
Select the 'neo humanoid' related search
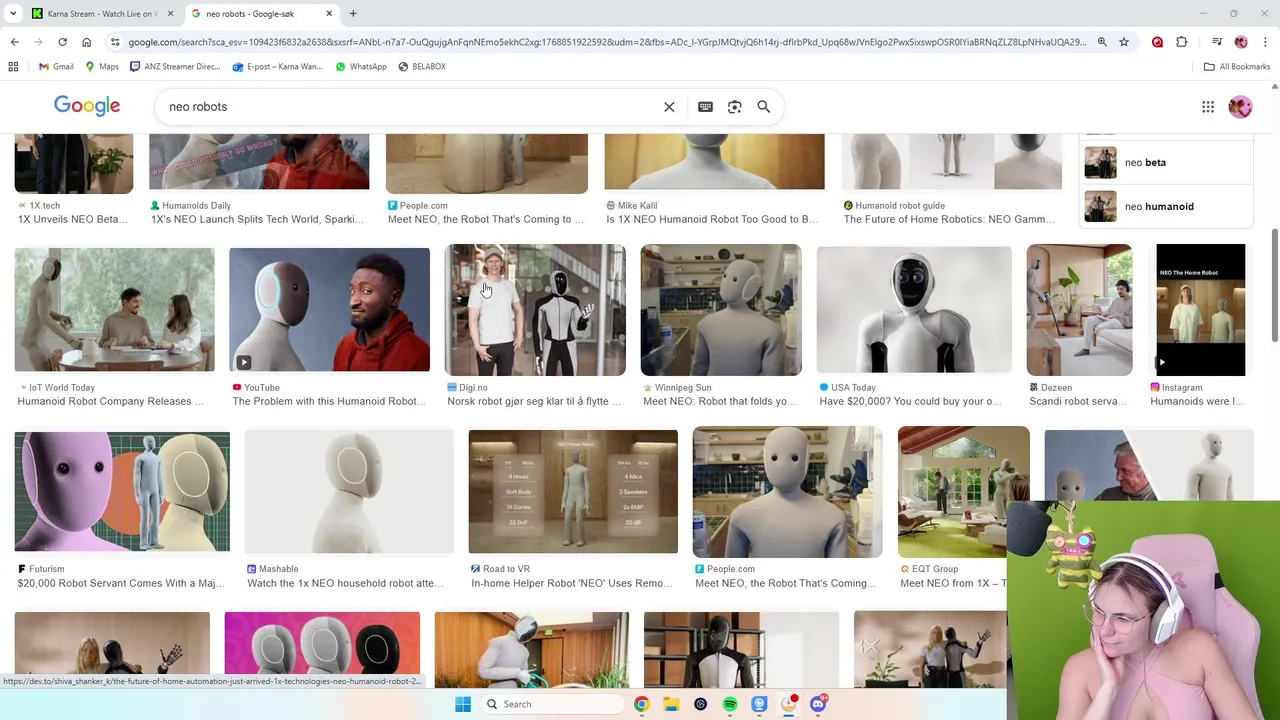point(1166,206)
